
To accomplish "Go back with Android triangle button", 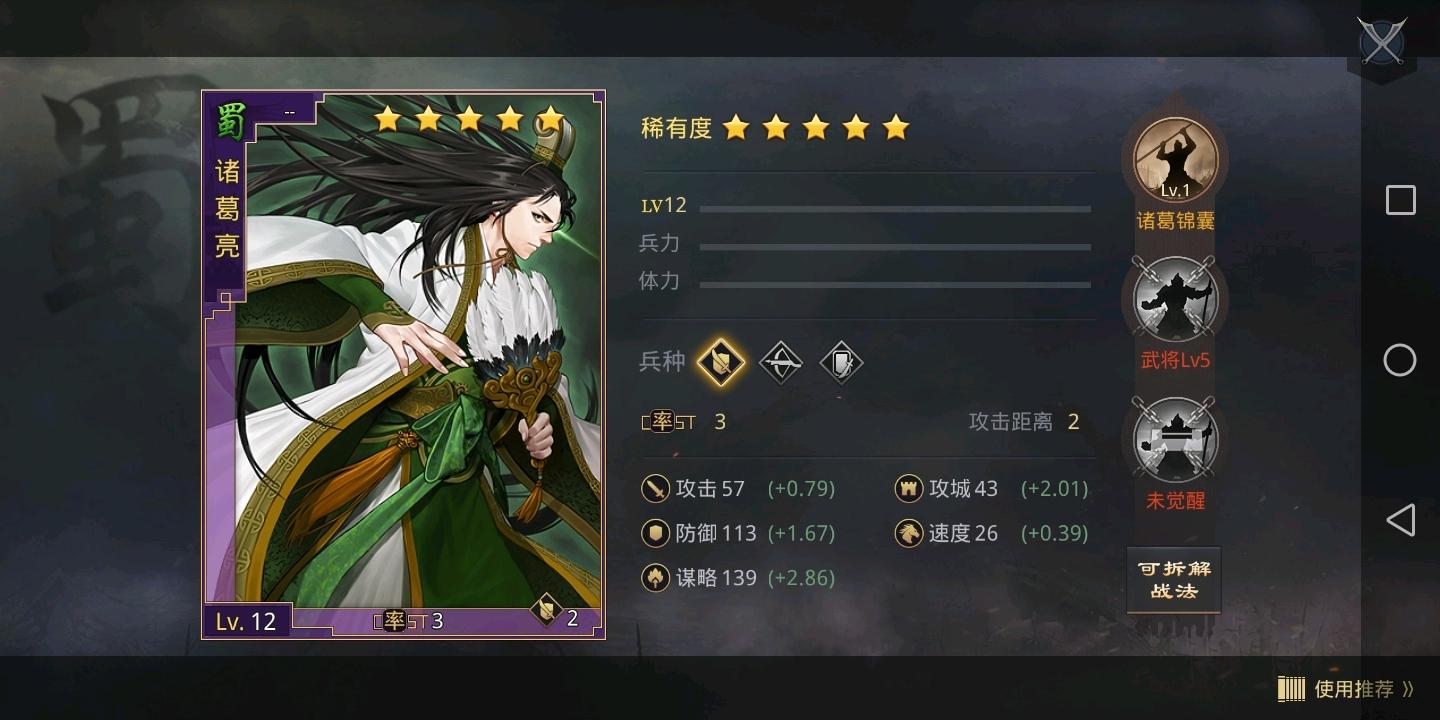I will coord(1400,520).
